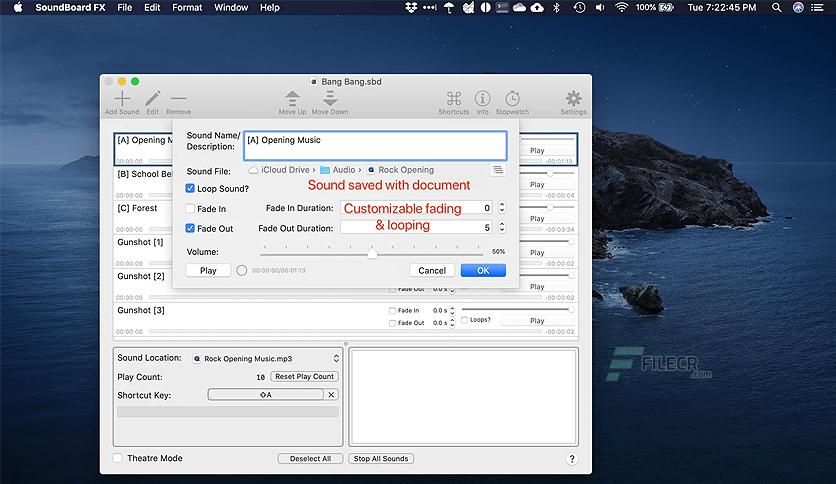This screenshot has height=484, width=836.
Task: Uncheck the Loop Sound? checkbox
Action: [190, 188]
